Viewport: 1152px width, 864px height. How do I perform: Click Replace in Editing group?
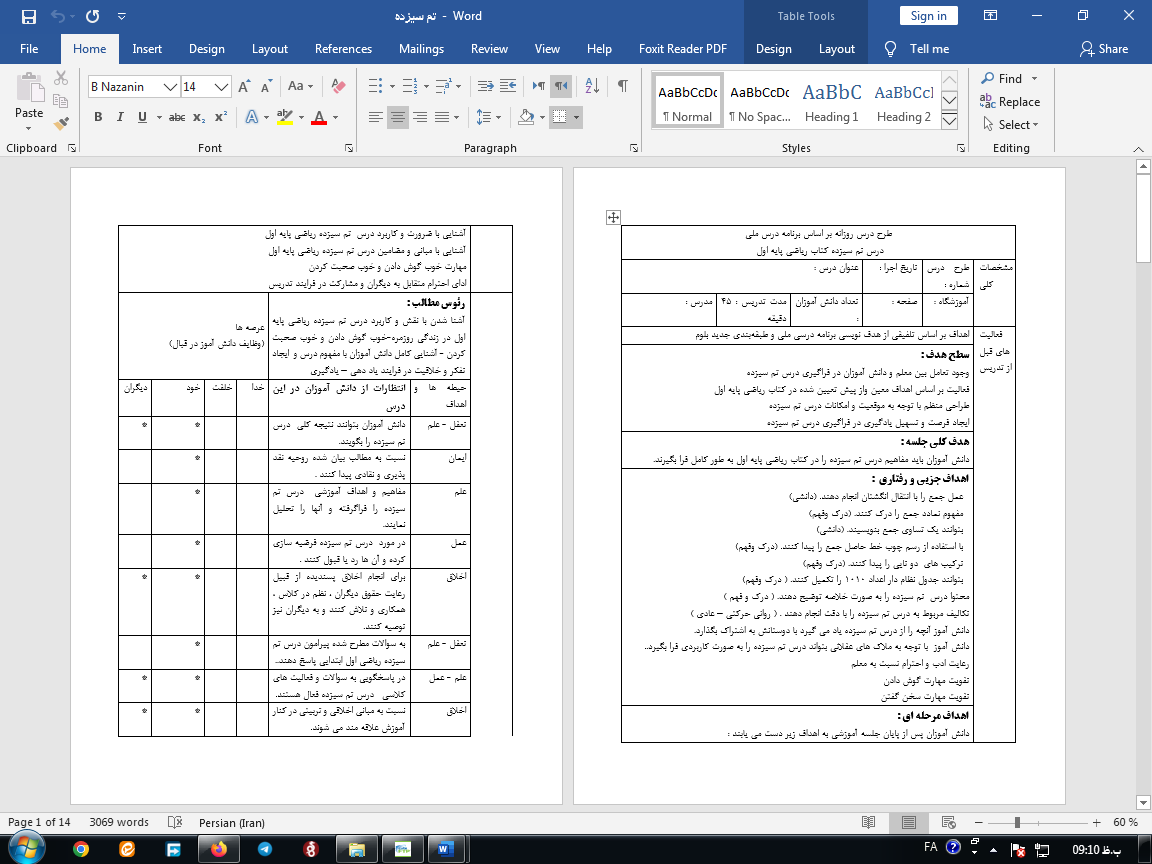pyautogui.click(x=1010, y=101)
